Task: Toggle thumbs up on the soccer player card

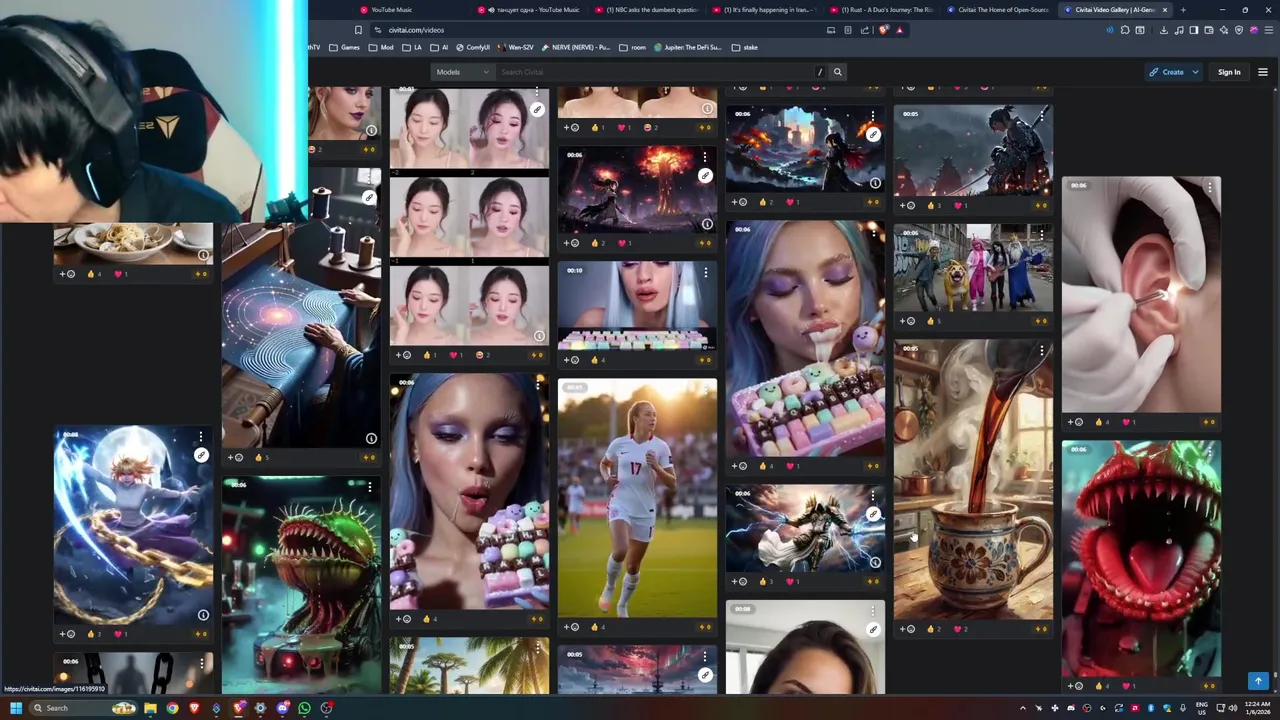Action: (599, 627)
